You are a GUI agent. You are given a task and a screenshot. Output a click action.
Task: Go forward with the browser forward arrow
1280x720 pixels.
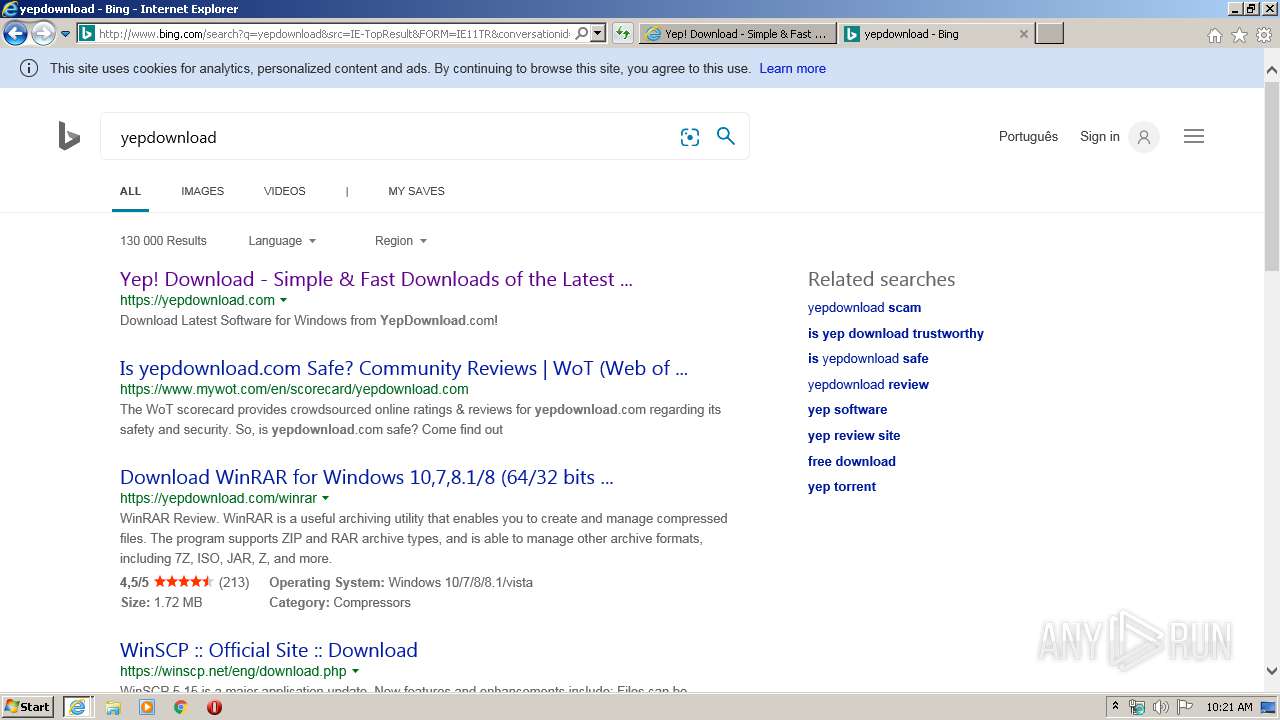(42, 34)
